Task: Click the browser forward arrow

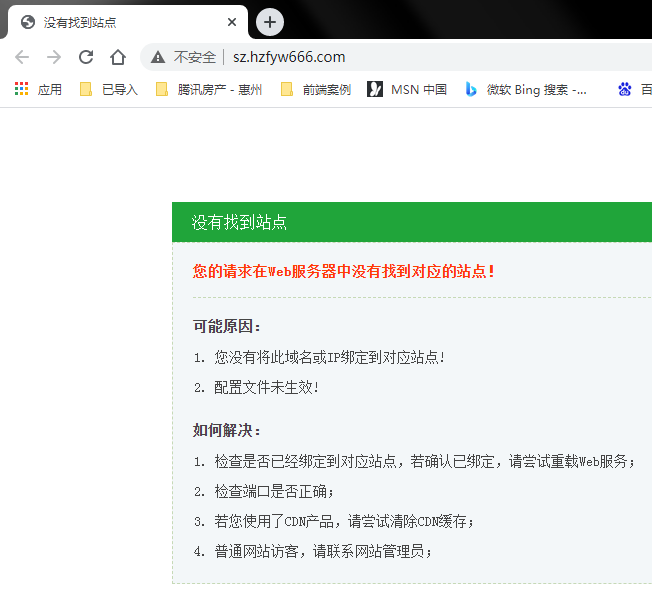Action: (x=54, y=57)
